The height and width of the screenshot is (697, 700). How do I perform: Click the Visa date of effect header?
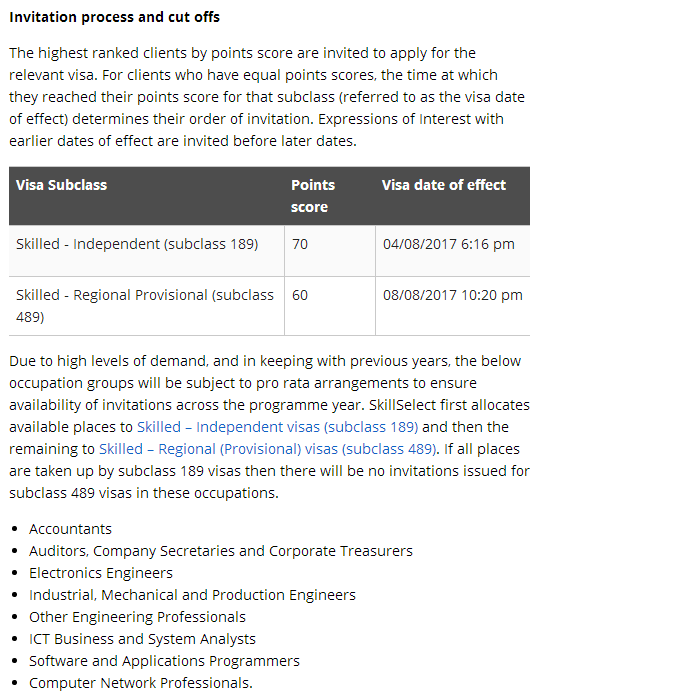[444, 185]
